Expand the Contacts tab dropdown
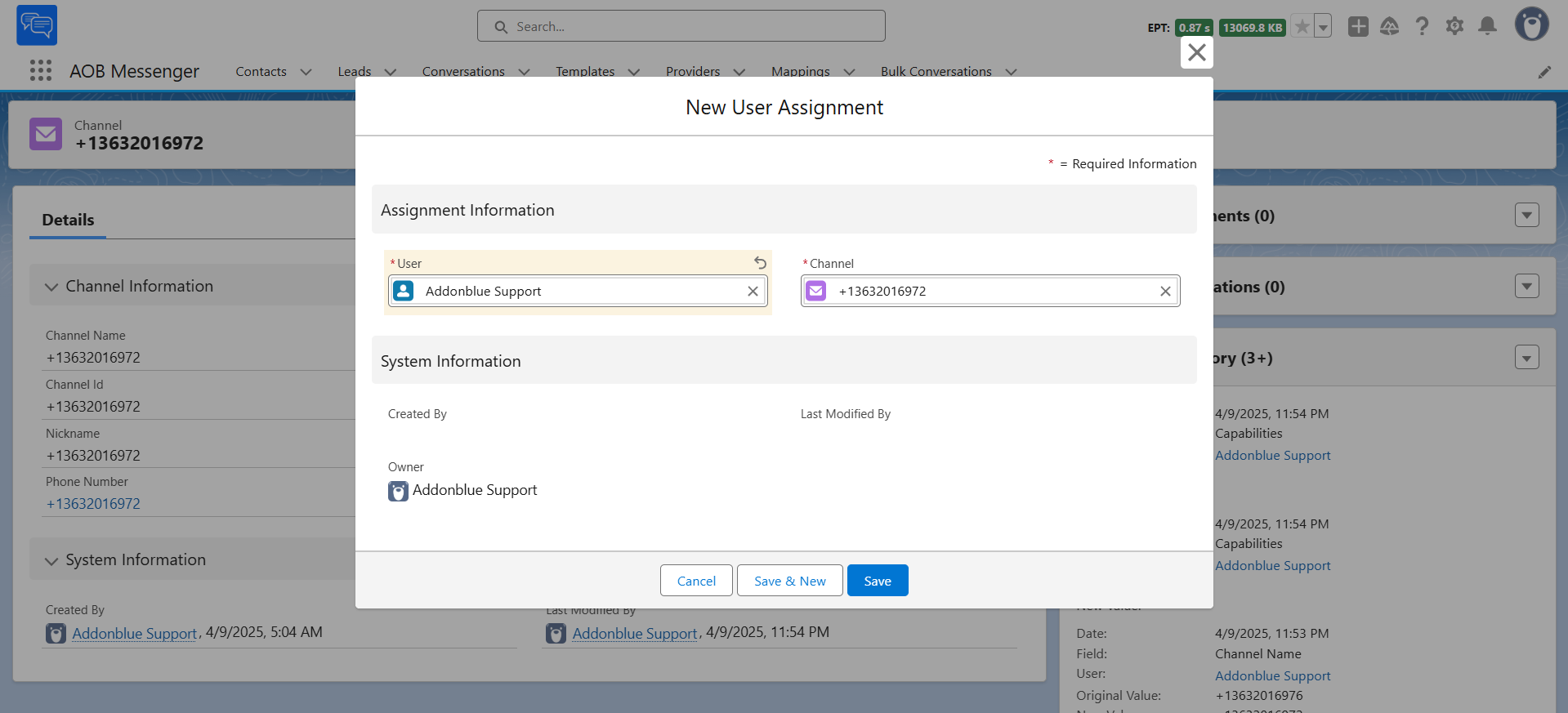This screenshot has width=1568, height=713. click(x=306, y=72)
